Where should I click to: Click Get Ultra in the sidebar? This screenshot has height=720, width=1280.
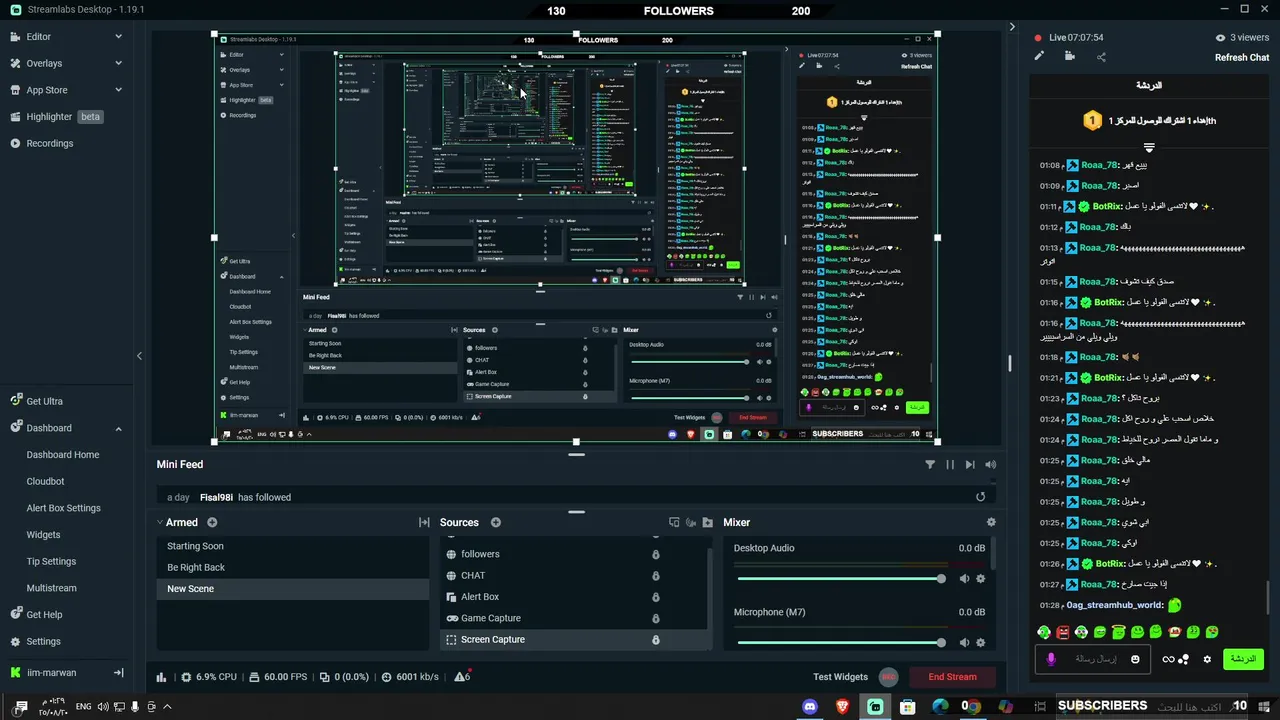coord(44,401)
